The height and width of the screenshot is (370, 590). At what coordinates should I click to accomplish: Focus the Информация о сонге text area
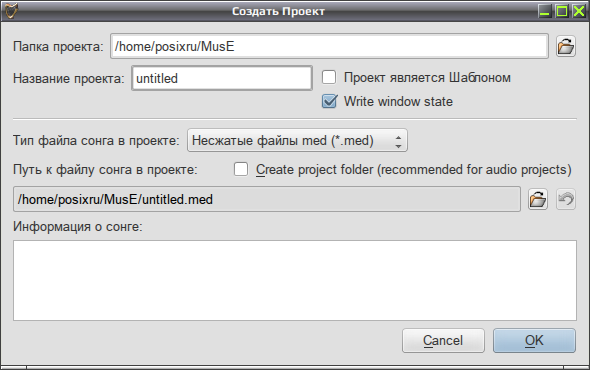coord(295,280)
